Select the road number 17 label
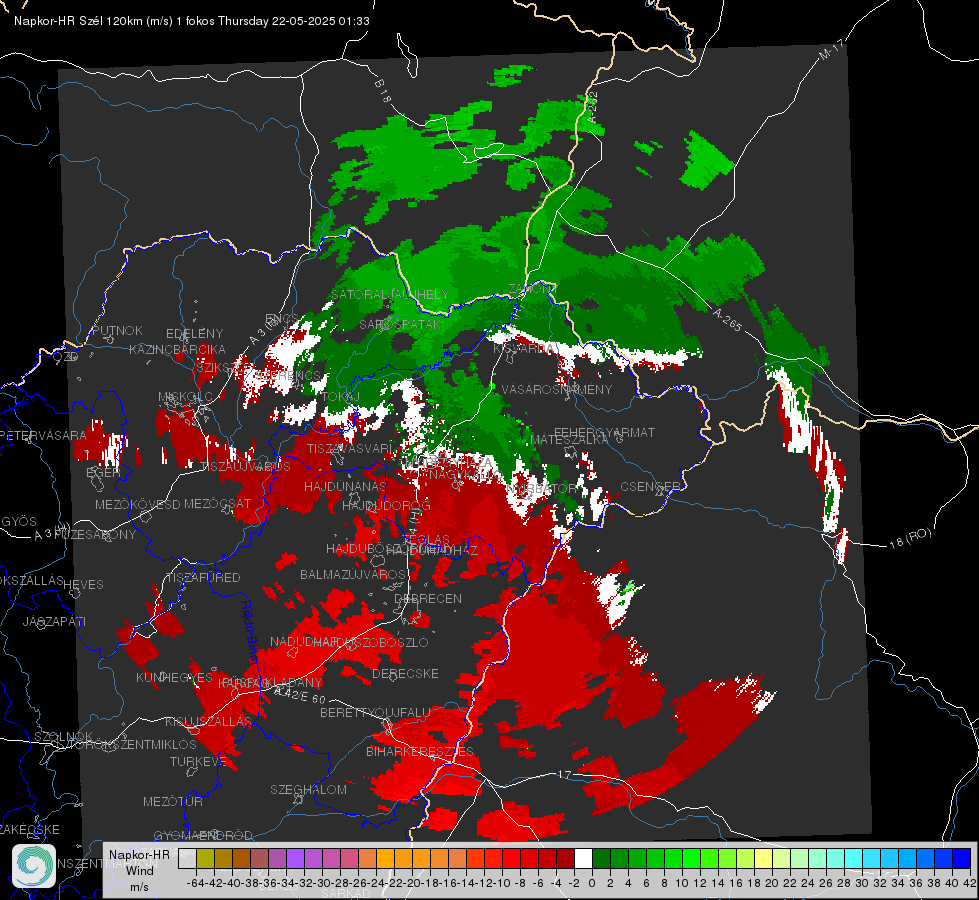The height and width of the screenshot is (900, 979). coord(564,774)
